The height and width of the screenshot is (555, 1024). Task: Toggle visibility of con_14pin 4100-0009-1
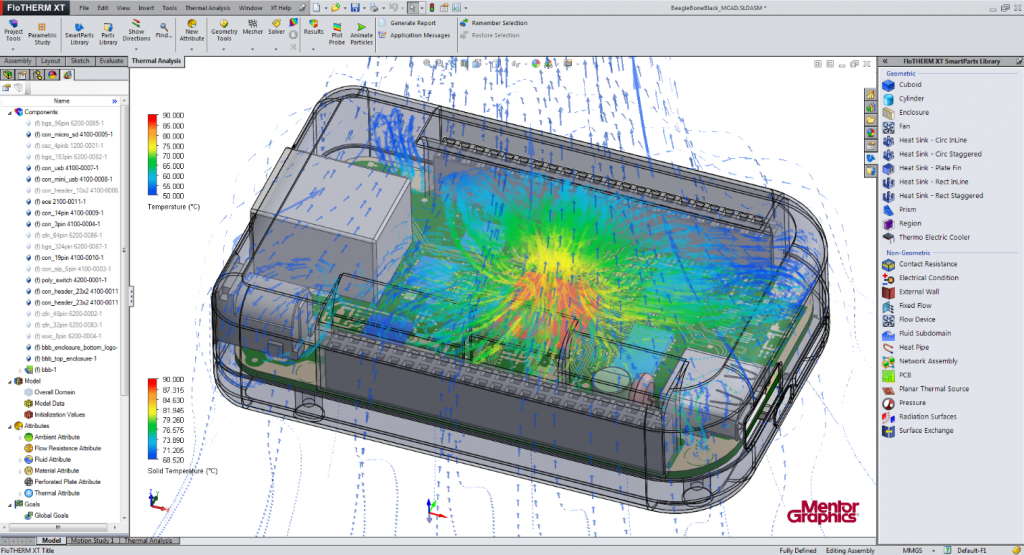[x=29, y=213]
